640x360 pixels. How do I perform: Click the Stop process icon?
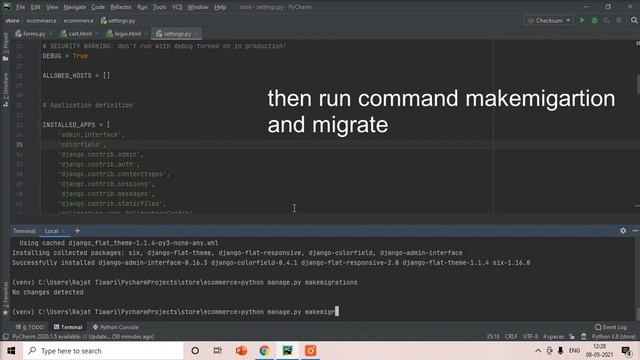point(619,20)
